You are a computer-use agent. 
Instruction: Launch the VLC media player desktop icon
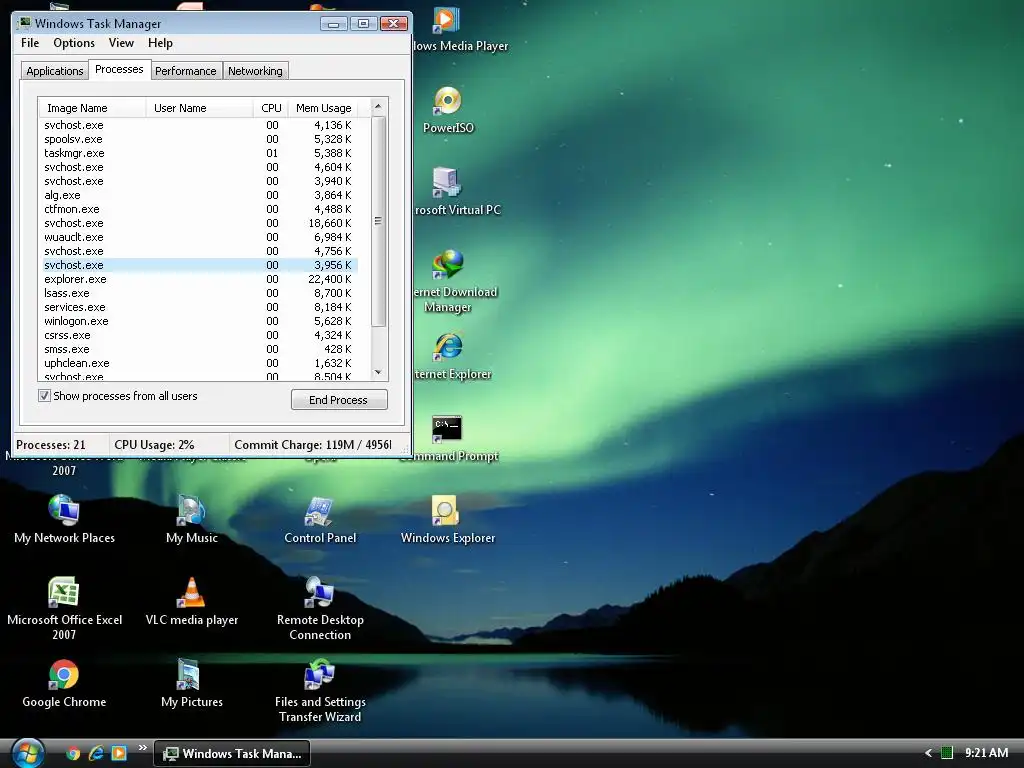pos(192,602)
